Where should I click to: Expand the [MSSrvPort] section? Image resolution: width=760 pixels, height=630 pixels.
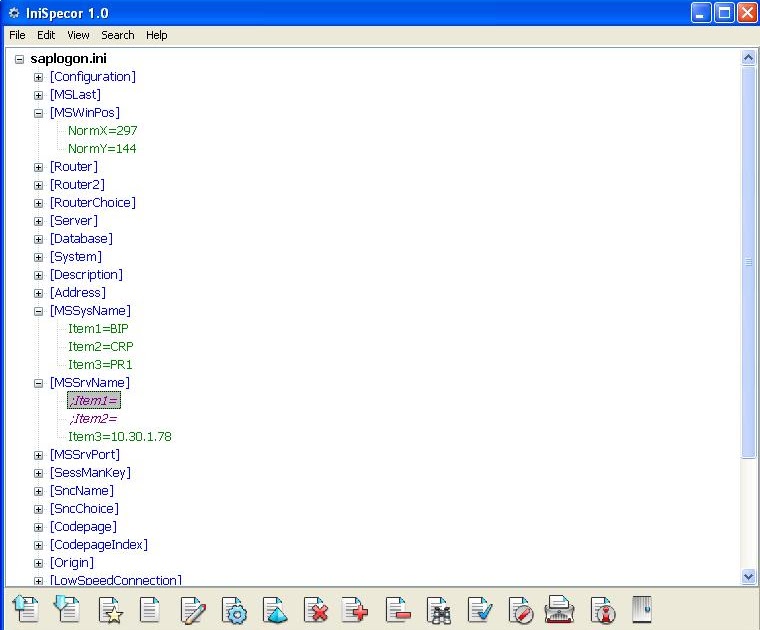38,456
